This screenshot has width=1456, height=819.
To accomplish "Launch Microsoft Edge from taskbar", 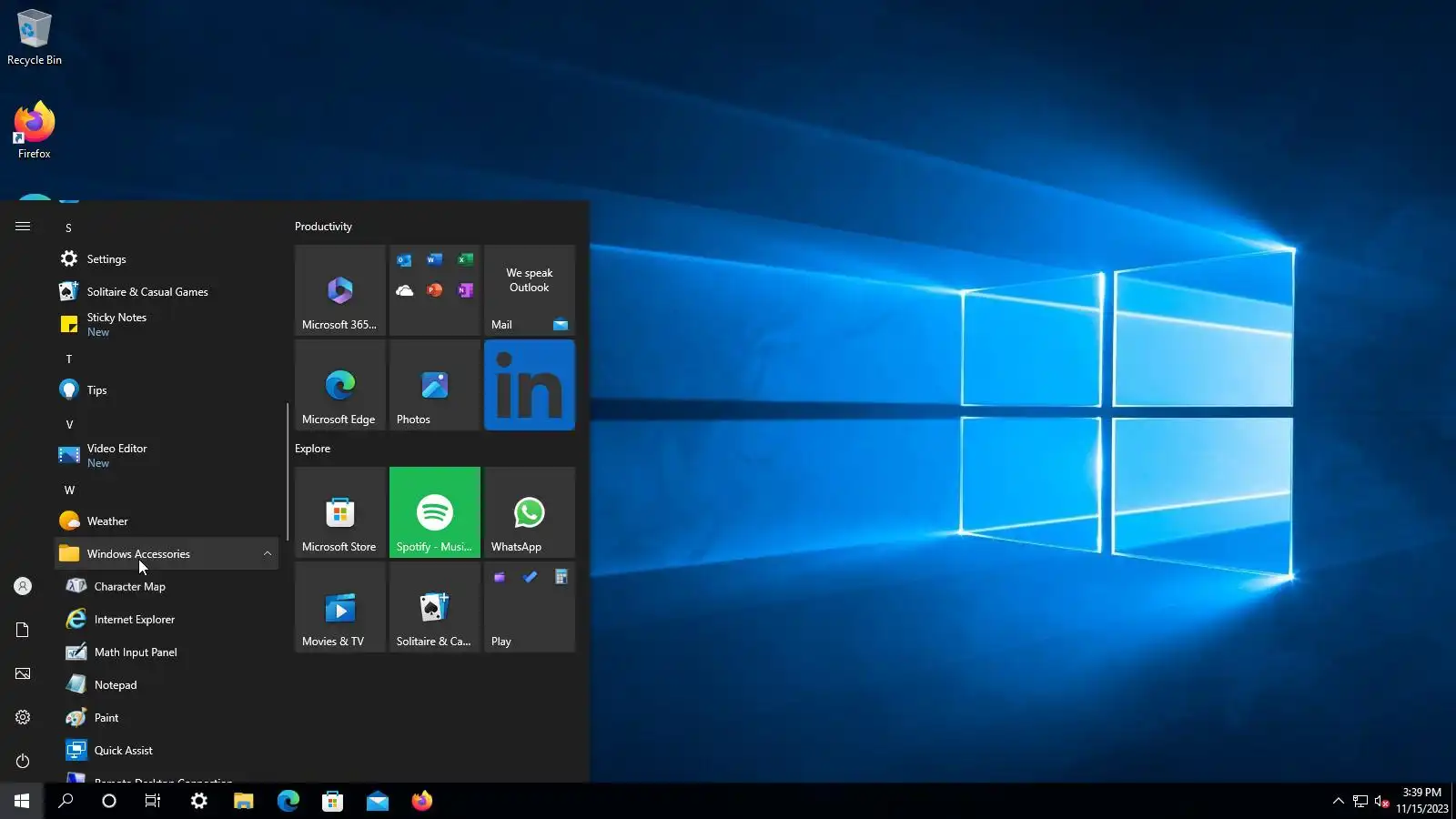I will 288,801.
